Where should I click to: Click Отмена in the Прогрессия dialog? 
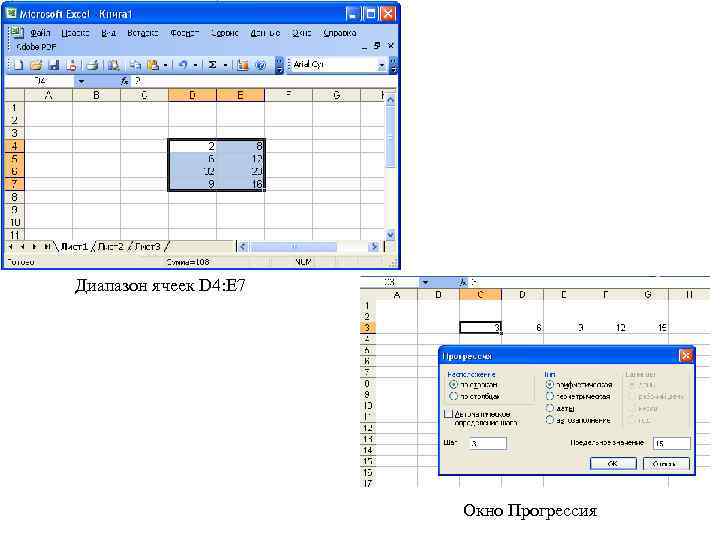pyautogui.click(x=666, y=464)
